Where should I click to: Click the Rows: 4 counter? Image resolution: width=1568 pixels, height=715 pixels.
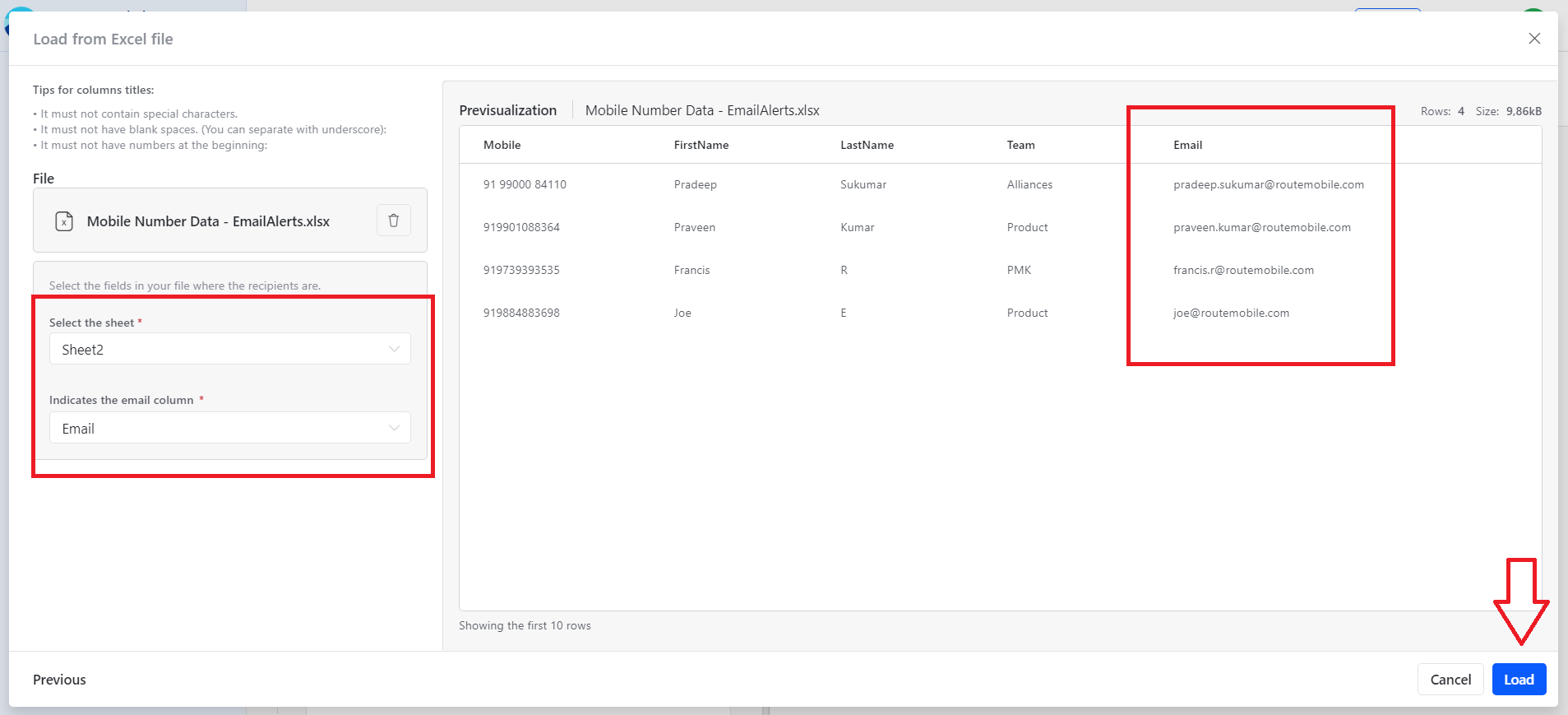click(x=1442, y=111)
